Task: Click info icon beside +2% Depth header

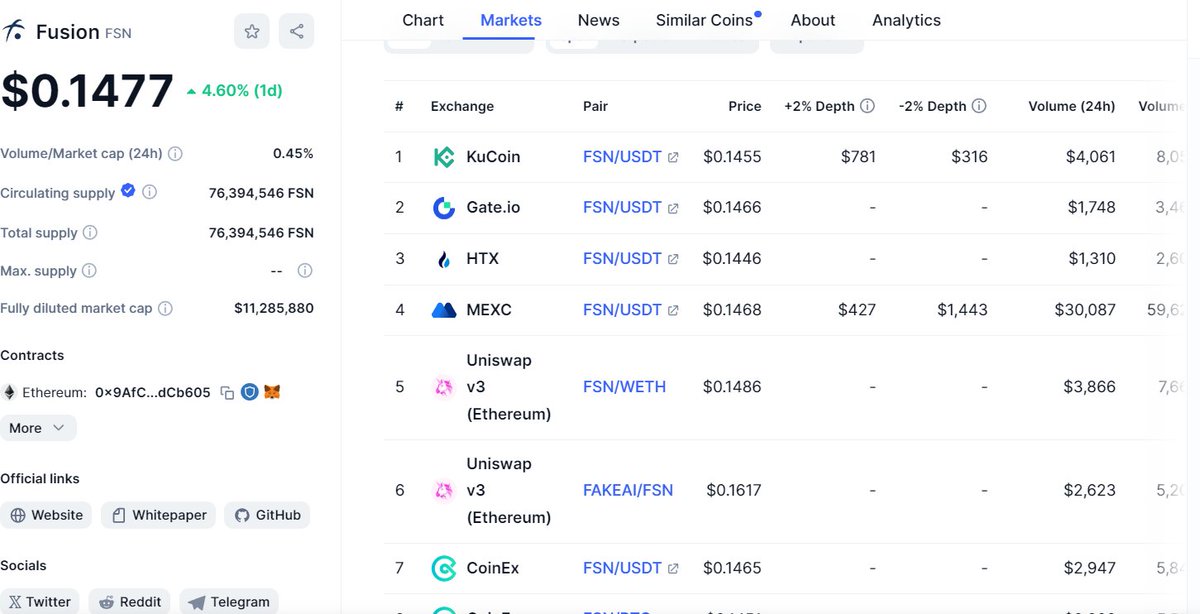Action: click(868, 106)
